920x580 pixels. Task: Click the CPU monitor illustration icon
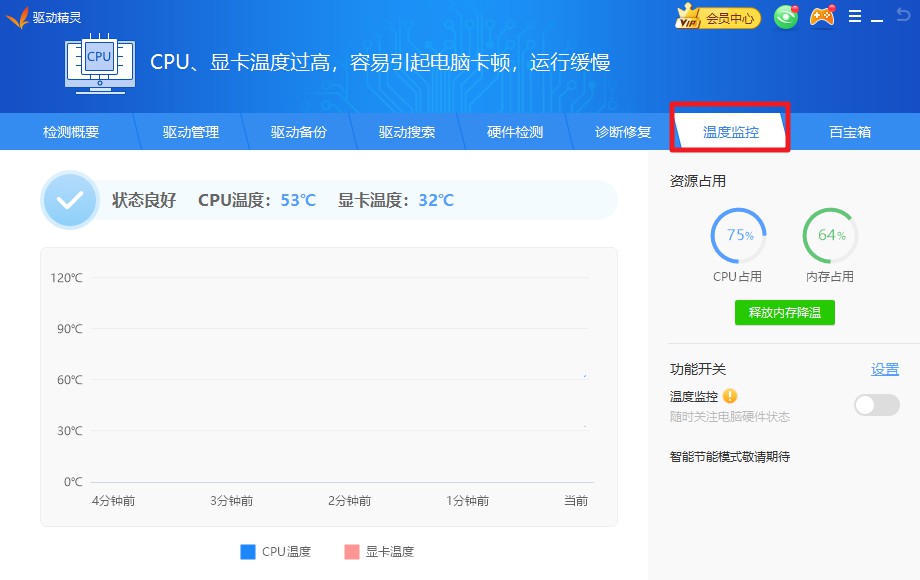(100, 64)
